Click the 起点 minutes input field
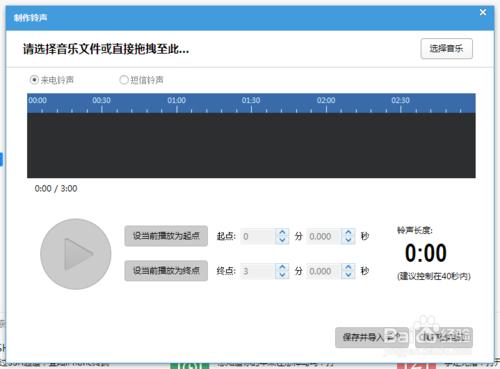This screenshot has height=369, width=500. tap(258, 236)
